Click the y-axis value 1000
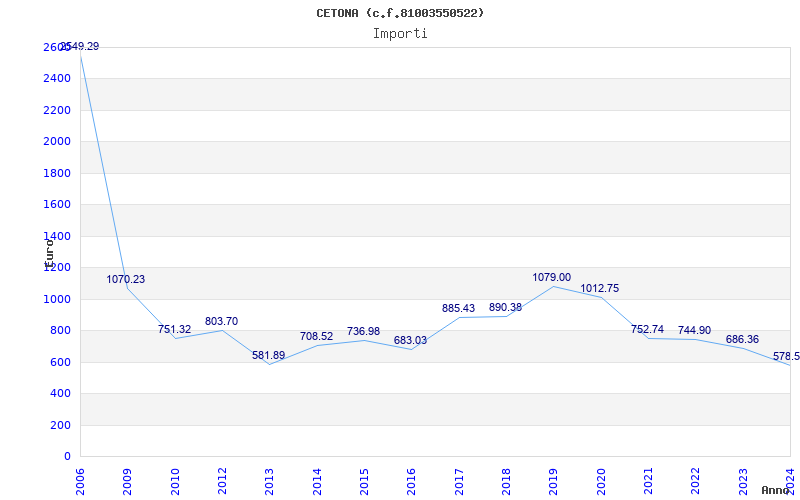The width and height of the screenshot is (800, 500). pyautogui.click(x=57, y=299)
